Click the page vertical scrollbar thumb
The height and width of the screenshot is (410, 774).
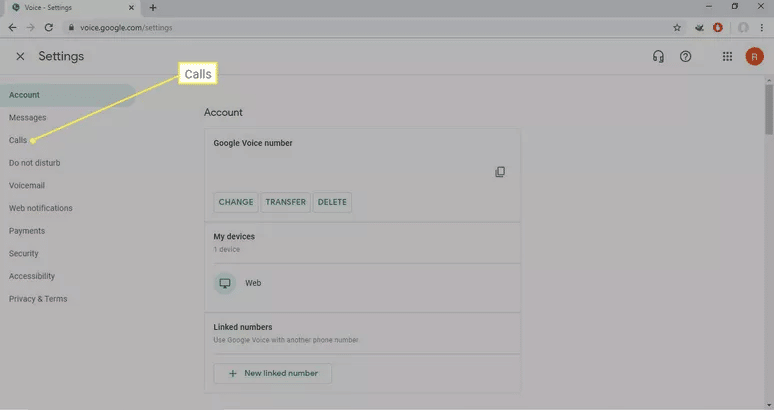pyautogui.click(x=769, y=109)
